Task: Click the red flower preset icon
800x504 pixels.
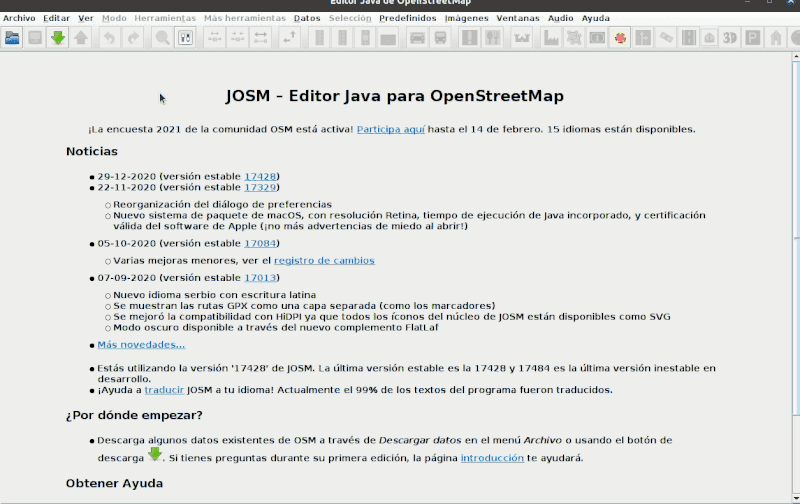Action: (x=620, y=38)
